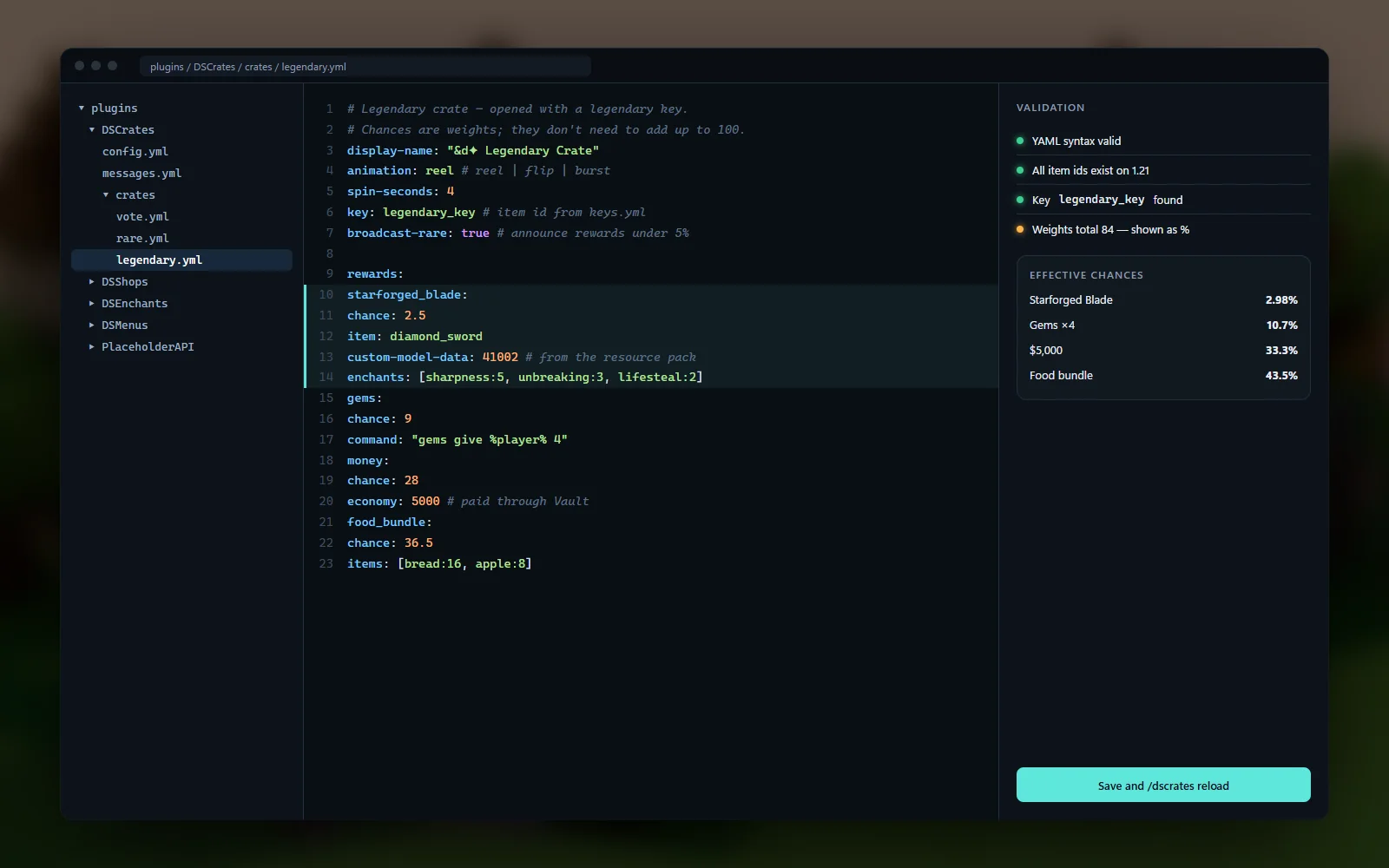The image size is (1389, 868).
Task: Click chance: 2.5 on line 11
Action: coord(386,316)
